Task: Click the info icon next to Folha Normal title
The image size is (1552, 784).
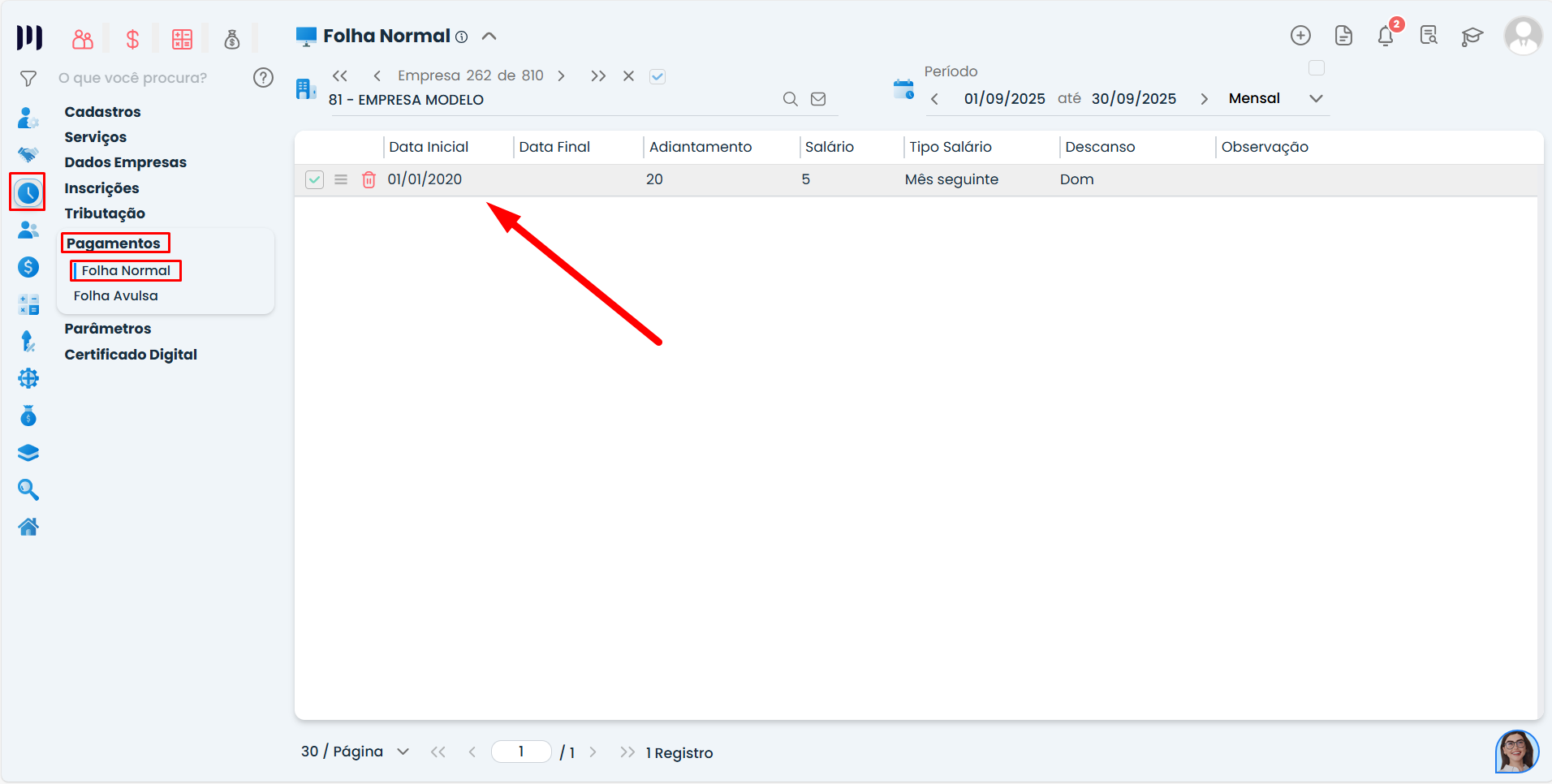Action: [x=461, y=37]
